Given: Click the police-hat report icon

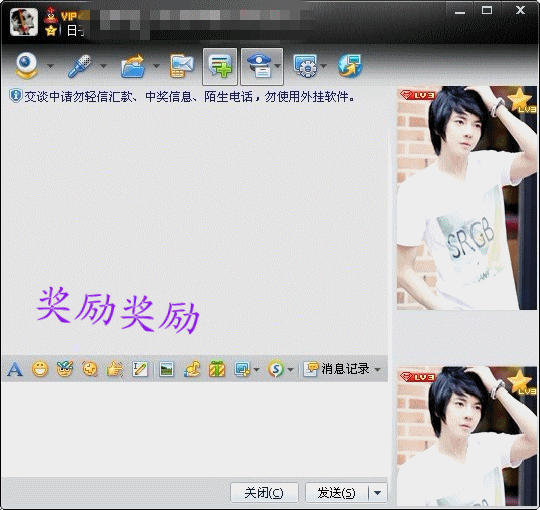Looking at the screenshot, I should tap(258, 66).
